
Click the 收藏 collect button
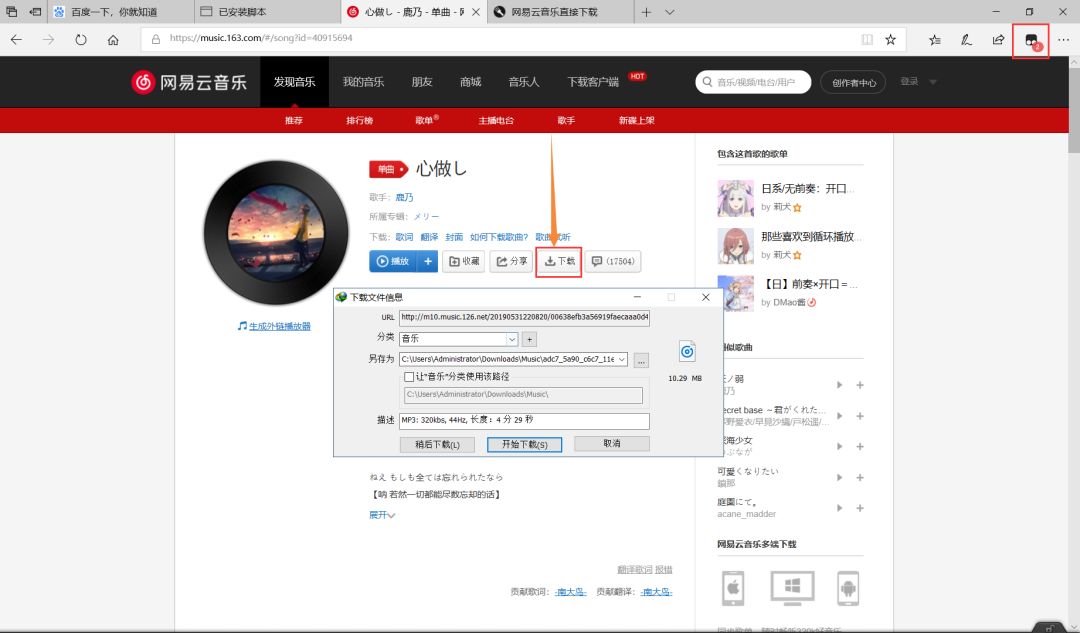(x=464, y=261)
